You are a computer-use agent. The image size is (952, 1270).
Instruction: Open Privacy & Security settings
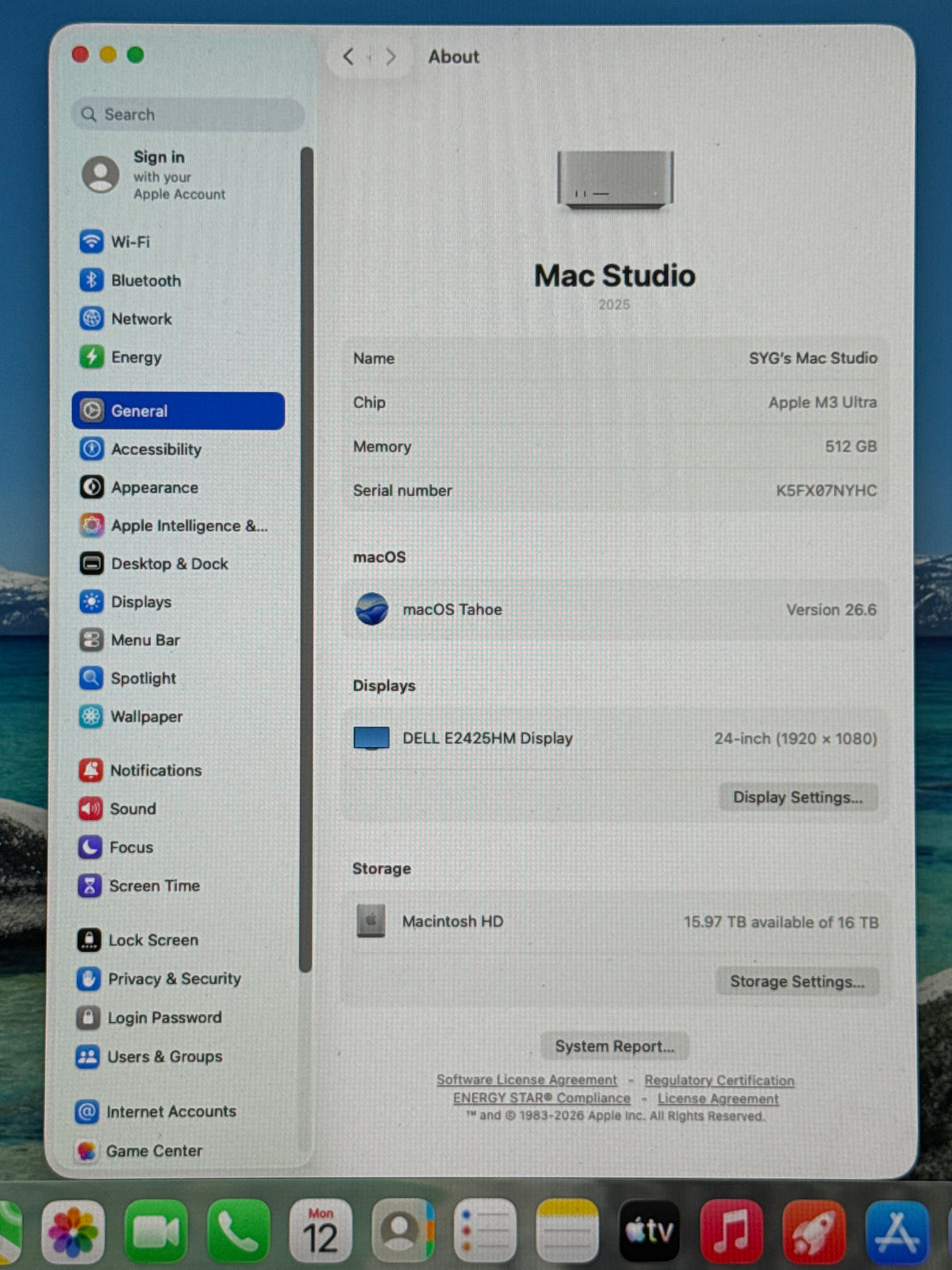(159, 979)
